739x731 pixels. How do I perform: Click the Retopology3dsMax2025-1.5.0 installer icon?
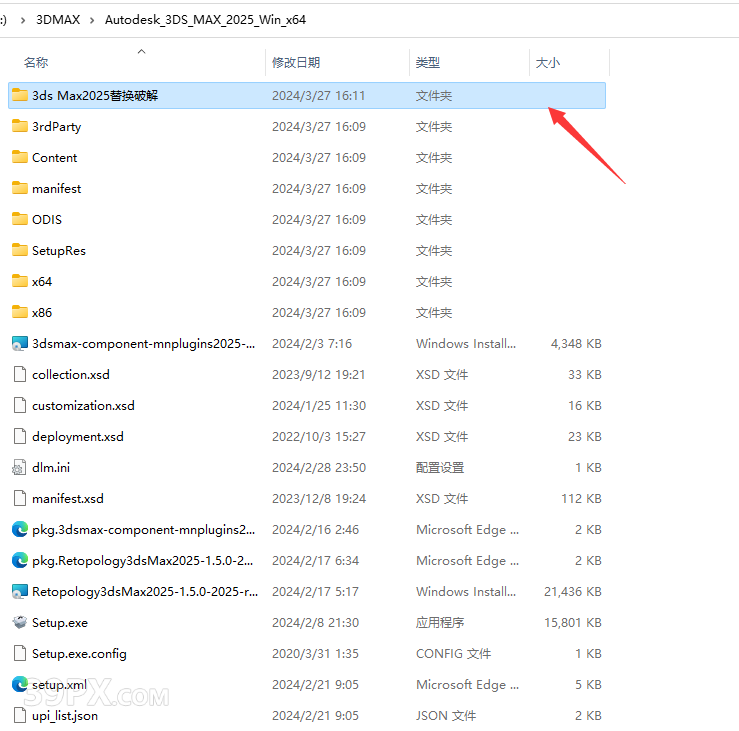(20, 591)
